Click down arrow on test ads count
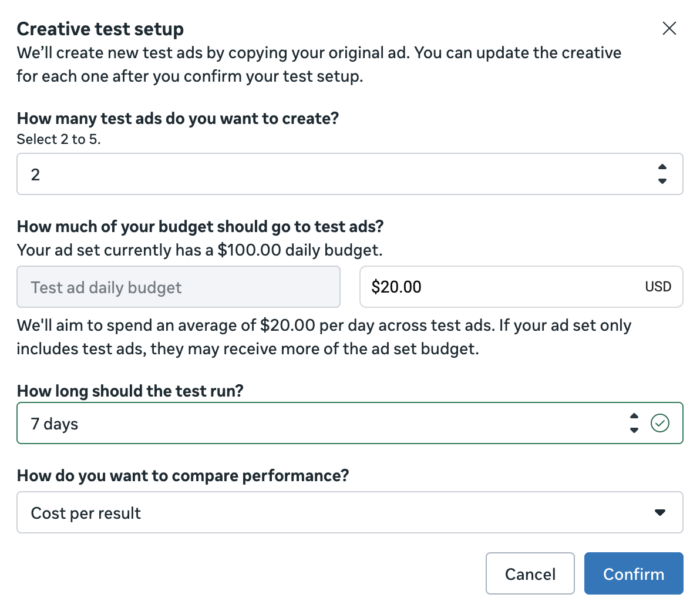Screen dimensions: 700x611 [662, 181]
